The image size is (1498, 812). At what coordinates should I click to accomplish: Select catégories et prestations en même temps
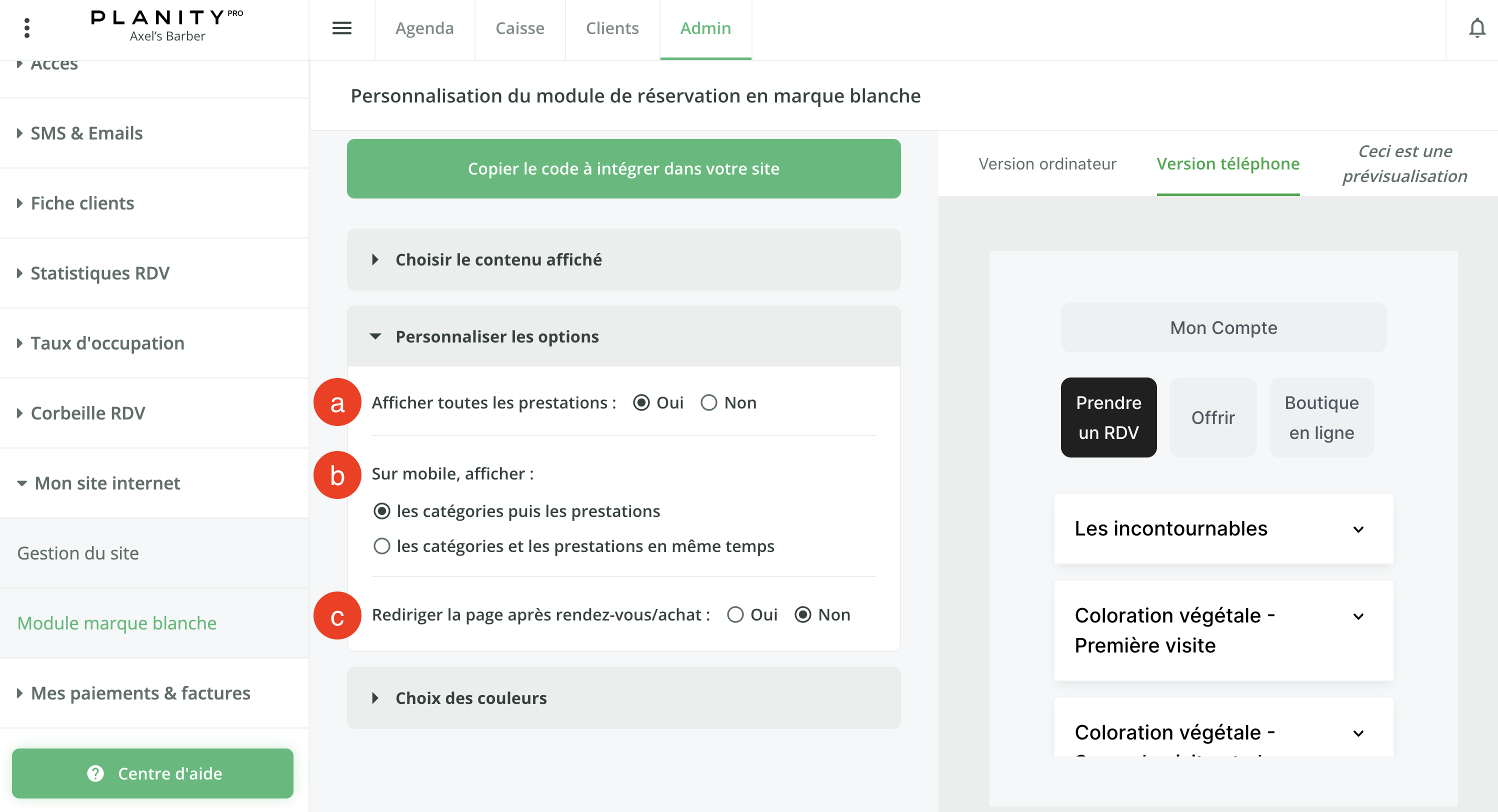coord(381,546)
